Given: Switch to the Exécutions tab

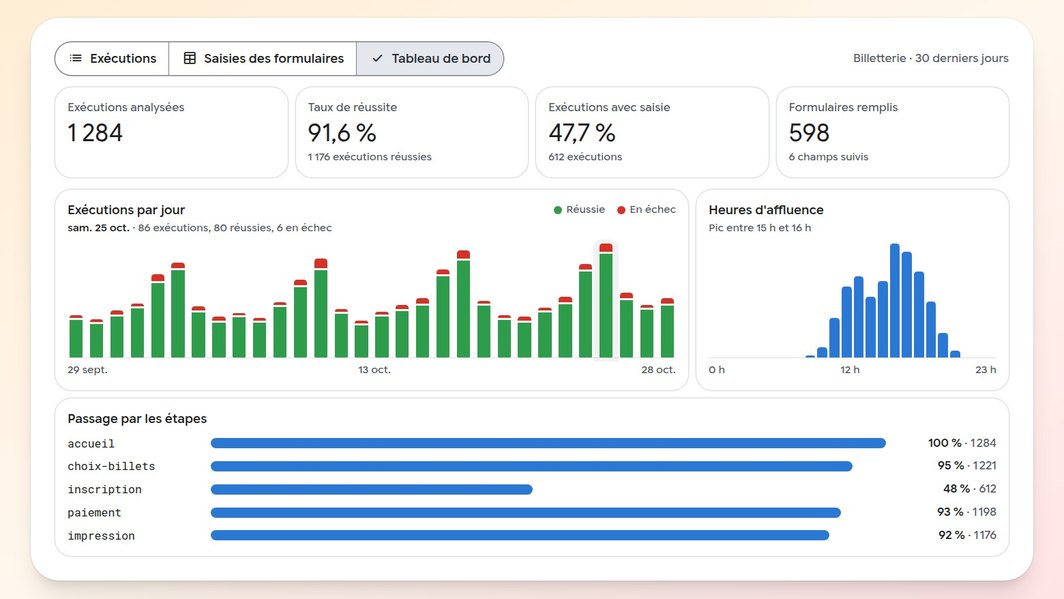Looking at the screenshot, I should point(112,58).
